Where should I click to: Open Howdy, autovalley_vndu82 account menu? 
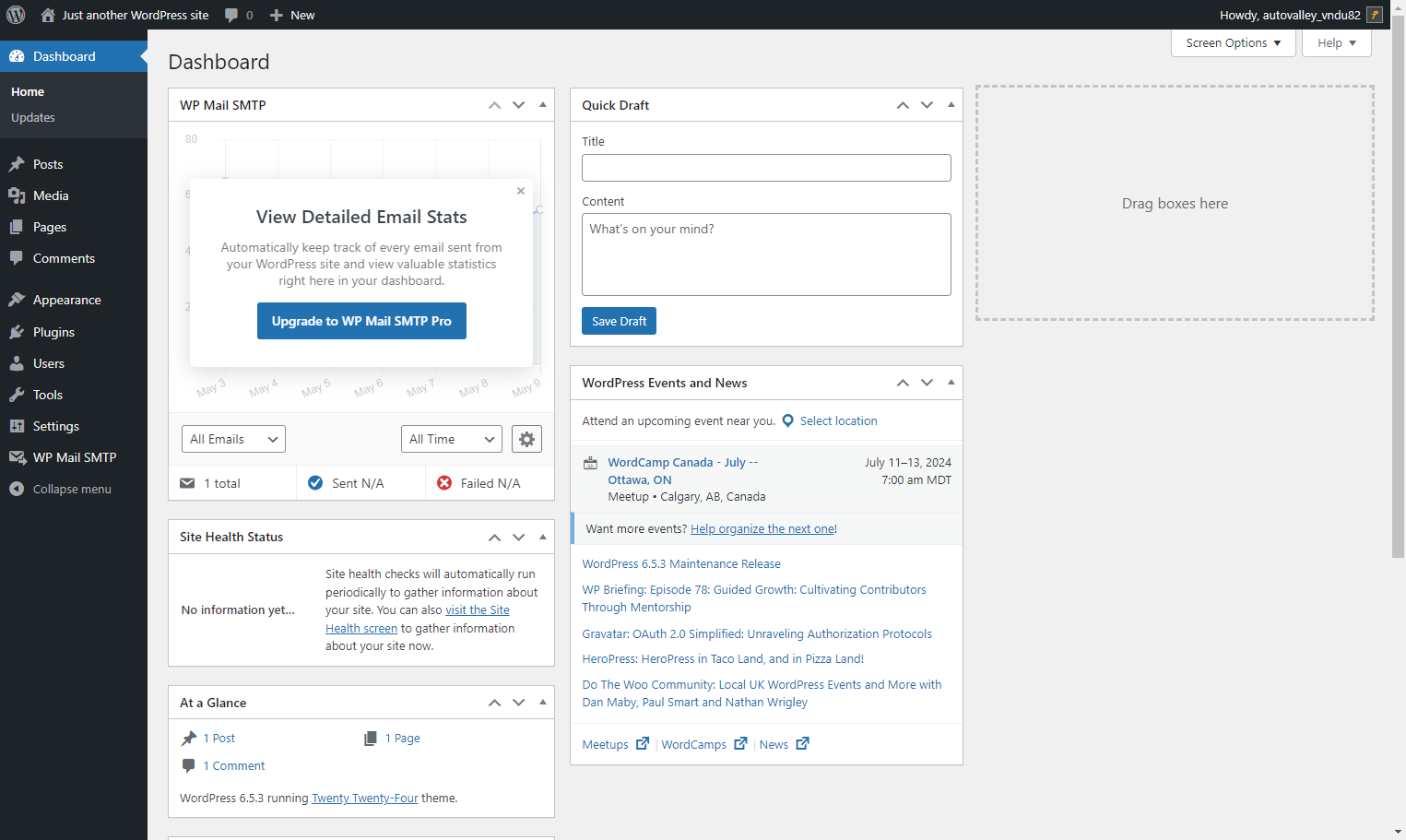1300,15
